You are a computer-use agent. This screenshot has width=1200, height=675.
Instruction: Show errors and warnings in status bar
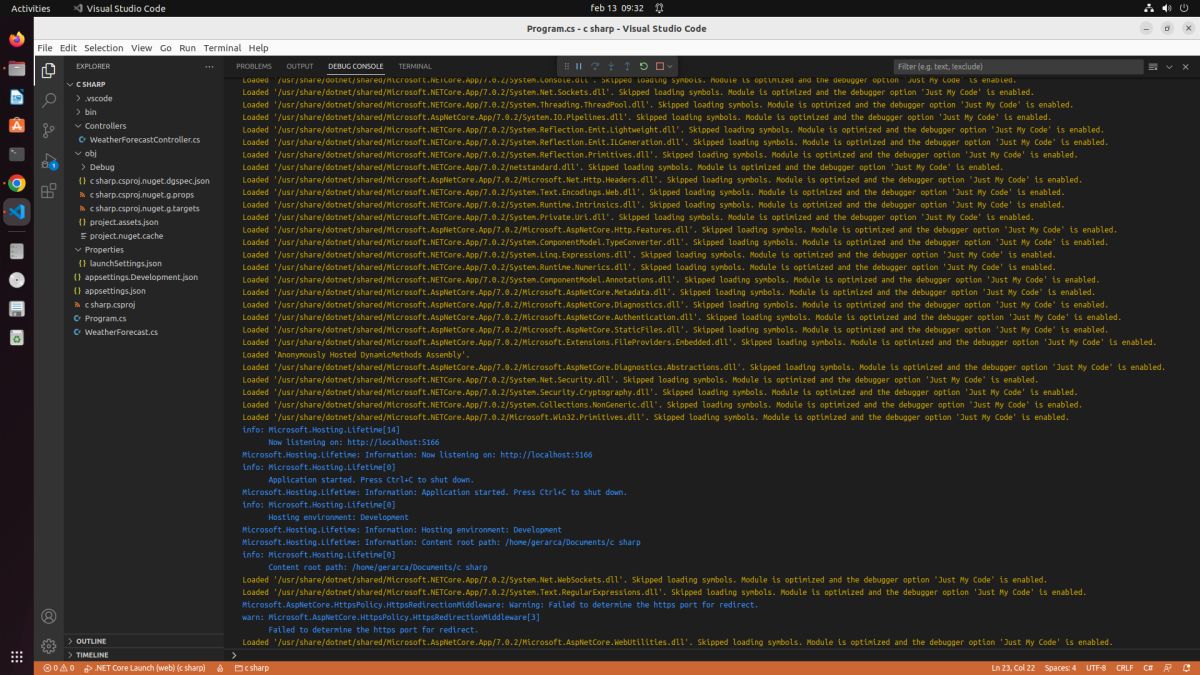pos(57,668)
